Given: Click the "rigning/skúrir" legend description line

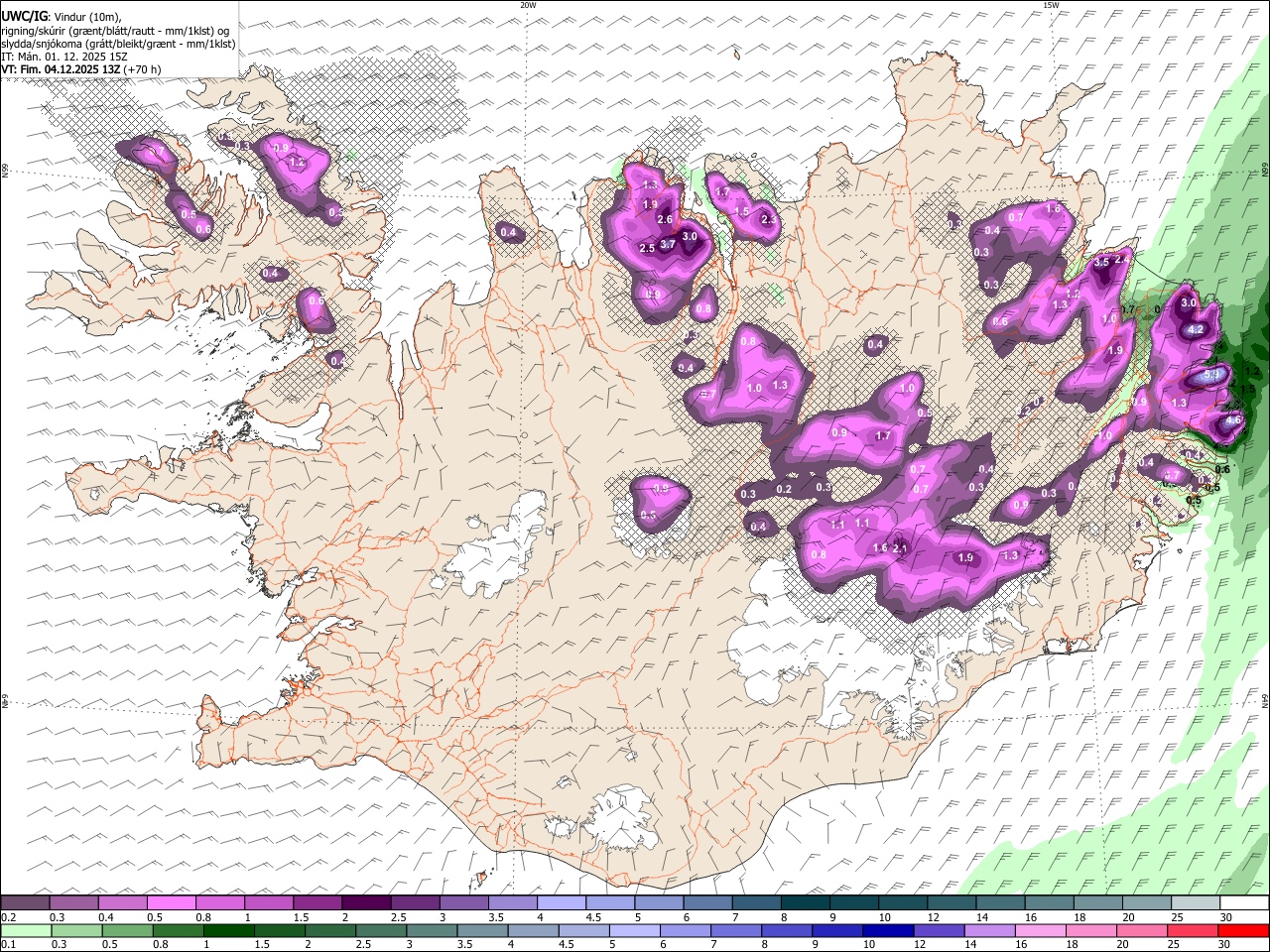Looking at the screenshot, I should 115,31.
